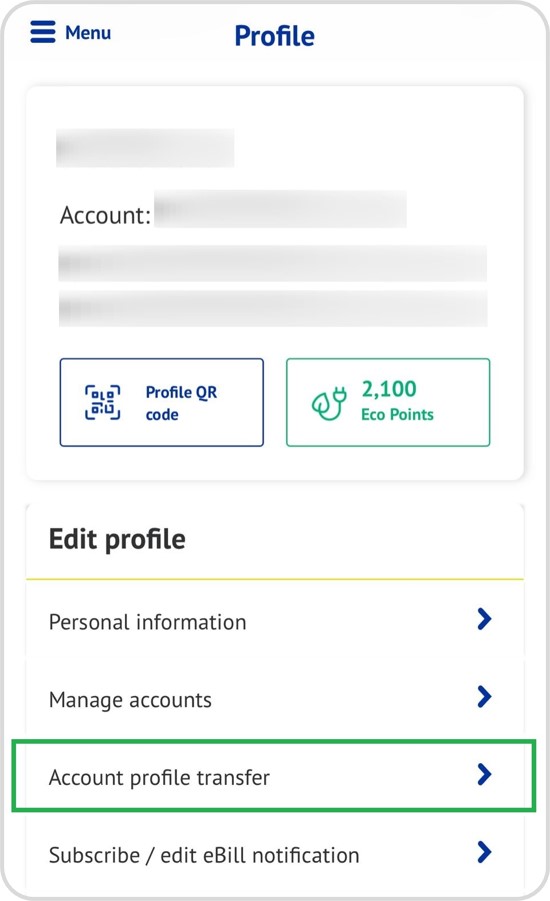Click the 2,100 points number
The width and height of the screenshot is (550, 901).
point(389,389)
